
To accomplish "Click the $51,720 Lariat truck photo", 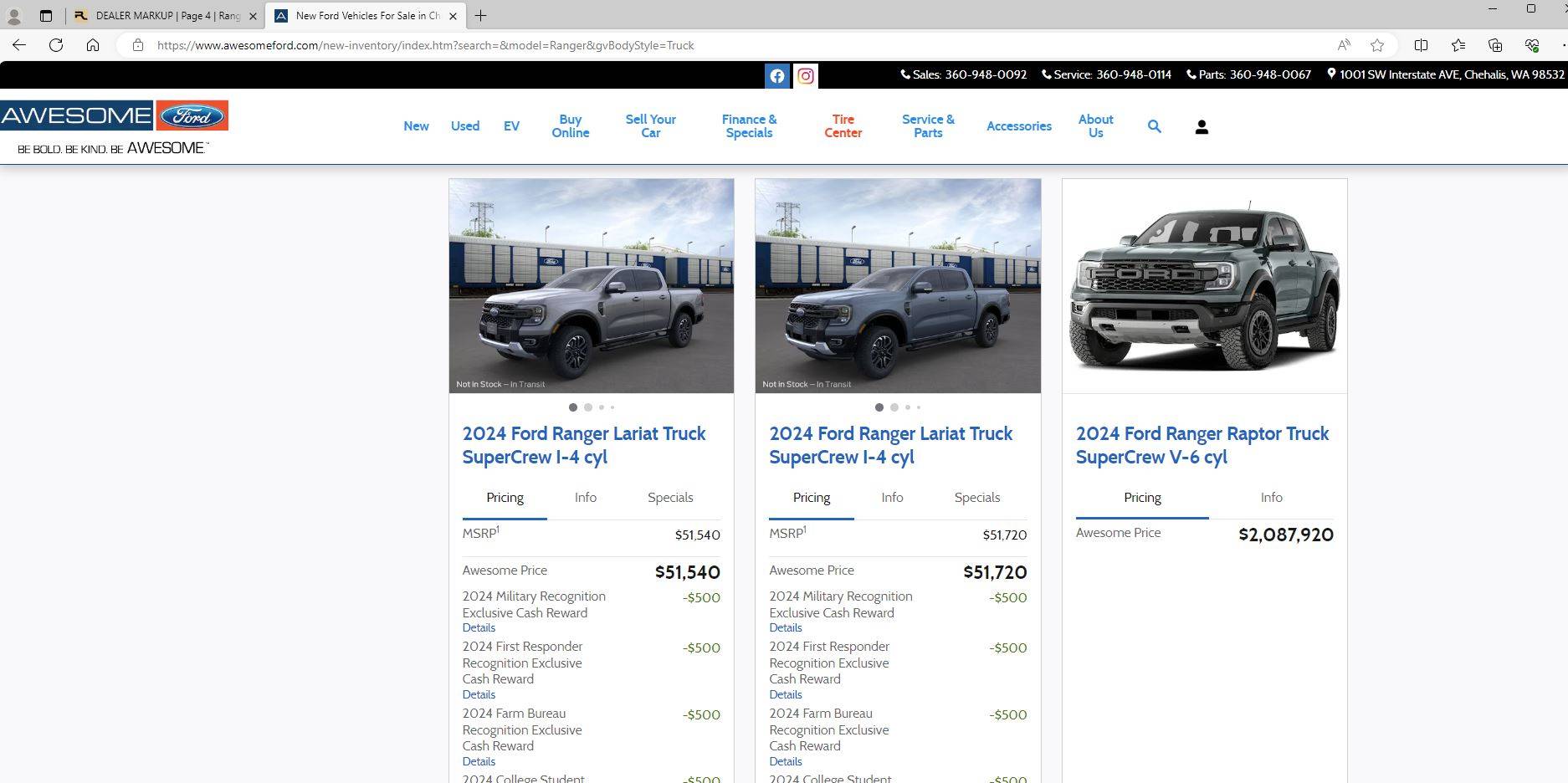I will pyautogui.click(x=898, y=285).
